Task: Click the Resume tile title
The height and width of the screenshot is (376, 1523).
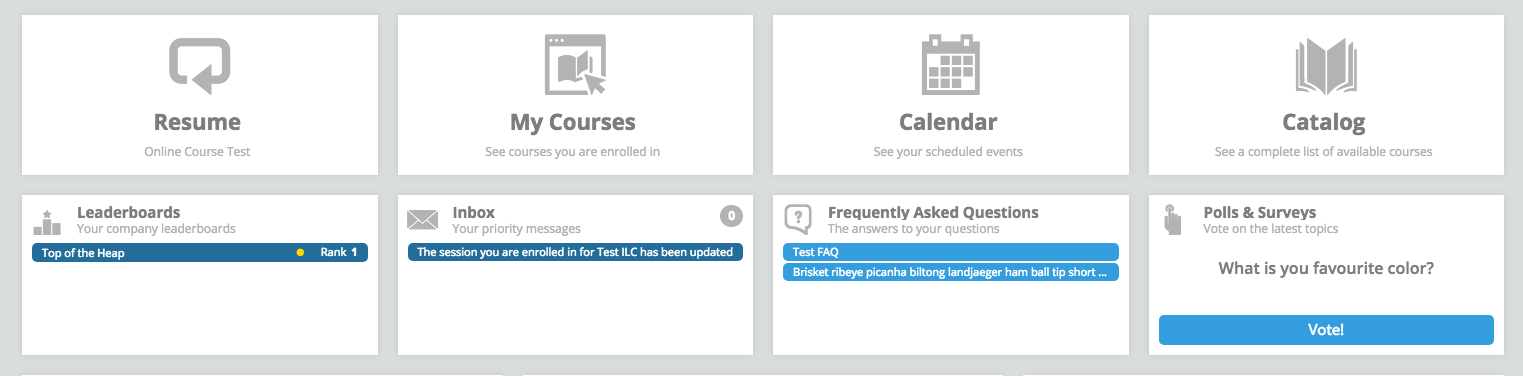Action: (x=197, y=123)
